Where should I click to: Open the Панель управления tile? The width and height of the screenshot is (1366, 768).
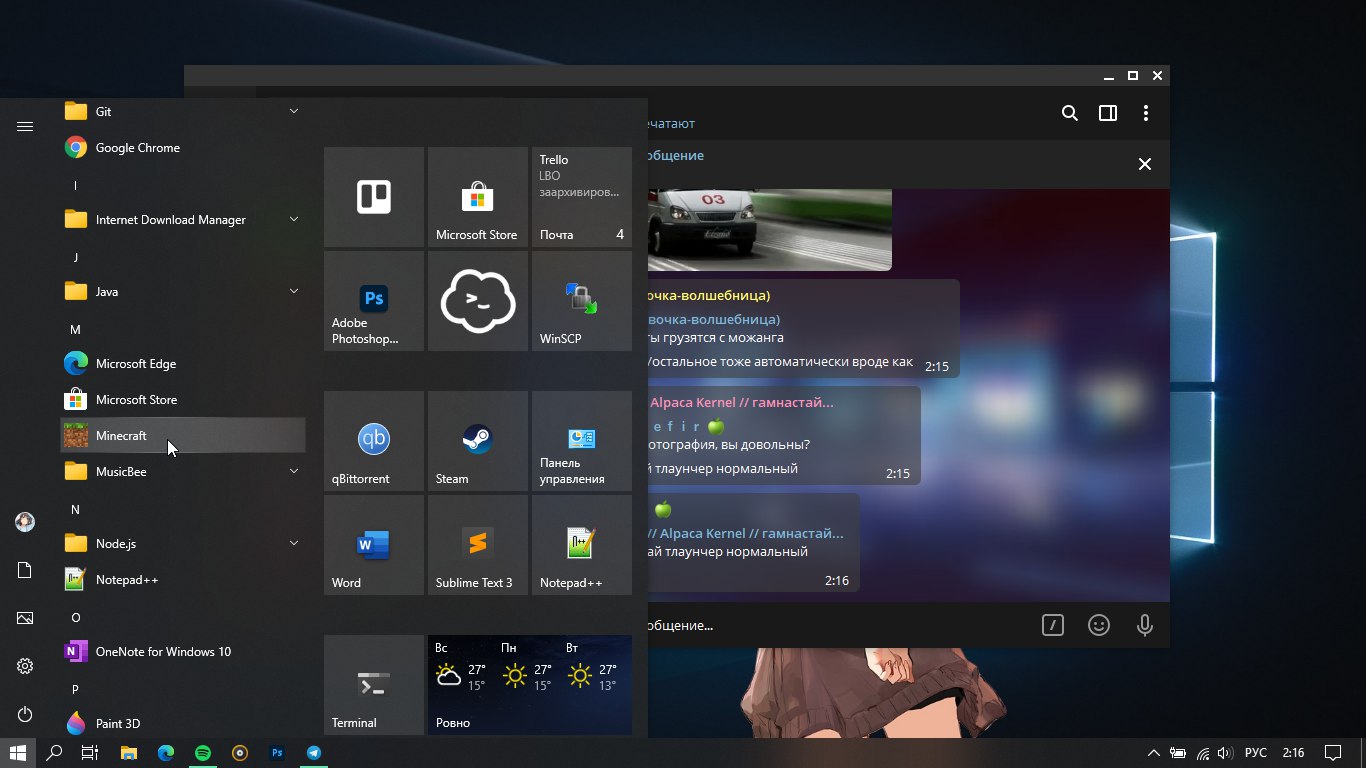tap(582, 441)
